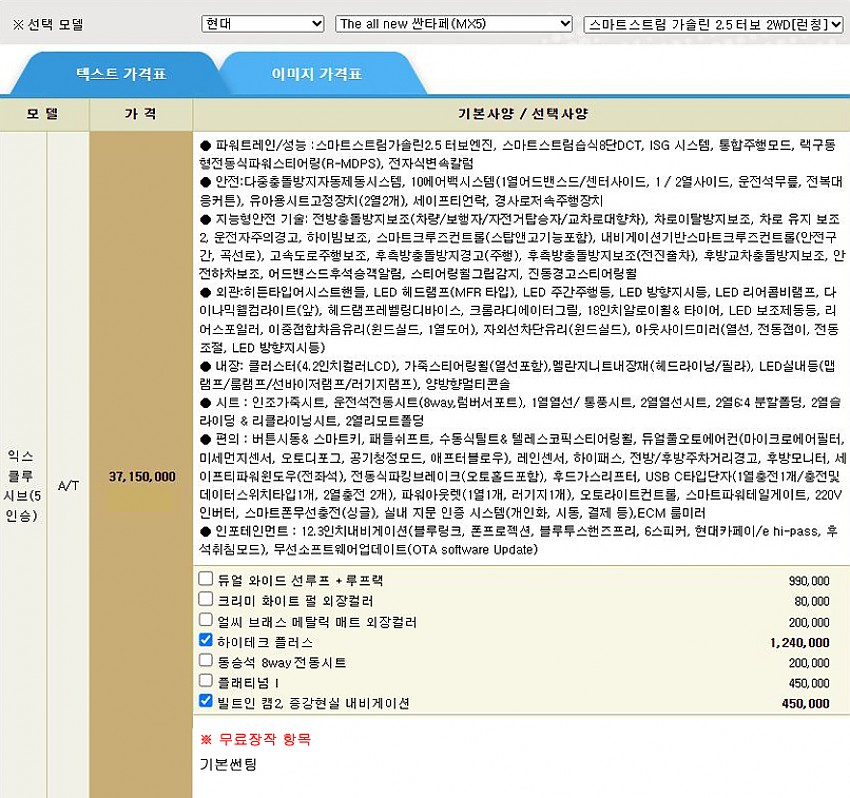The image size is (850, 798).
Task: Tick the 얼씨 브래스 메탈릭 매트 외장컬러 checkbox
Action: point(206,621)
